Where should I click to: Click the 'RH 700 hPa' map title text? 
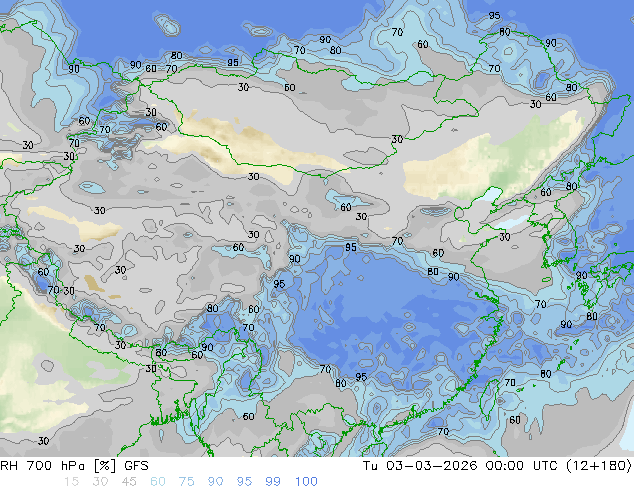[x=42, y=466]
